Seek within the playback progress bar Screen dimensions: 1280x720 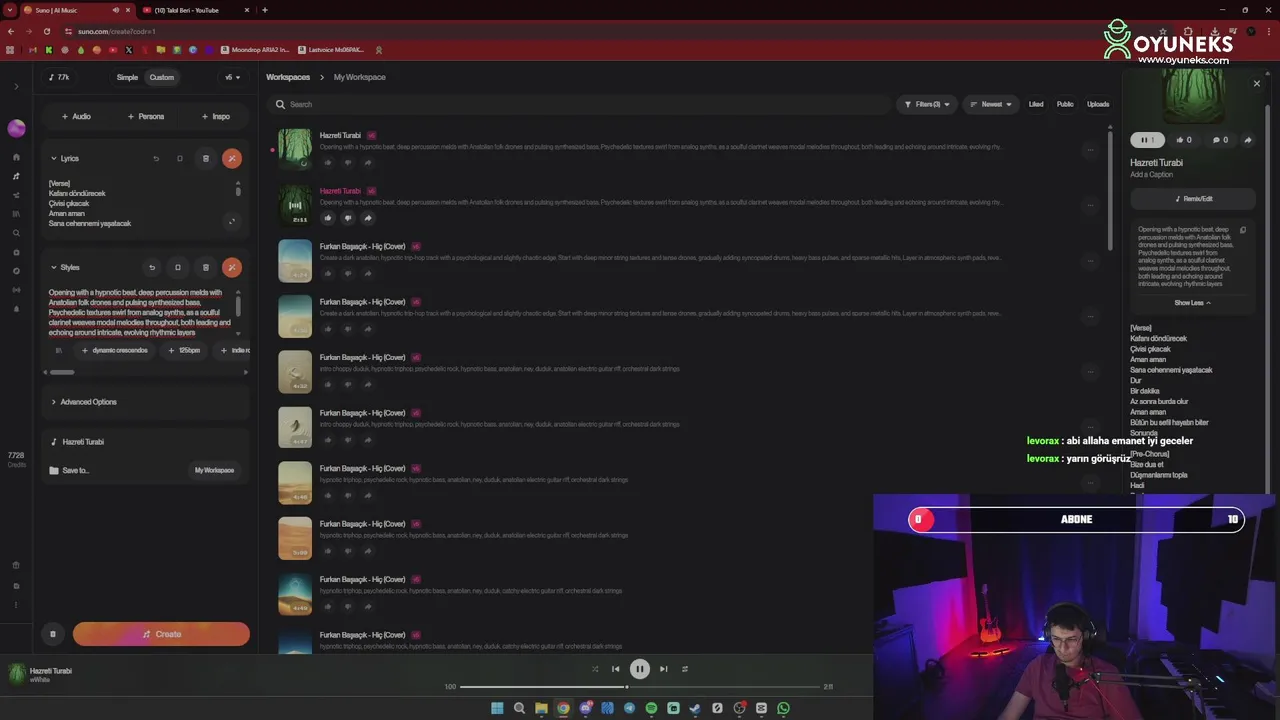point(639,687)
